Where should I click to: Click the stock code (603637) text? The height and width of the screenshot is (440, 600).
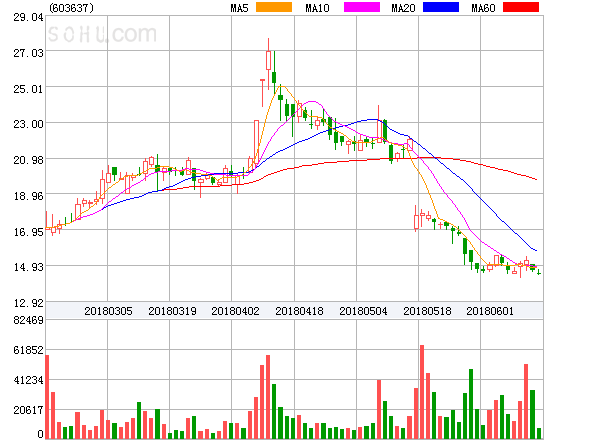point(72,8)
